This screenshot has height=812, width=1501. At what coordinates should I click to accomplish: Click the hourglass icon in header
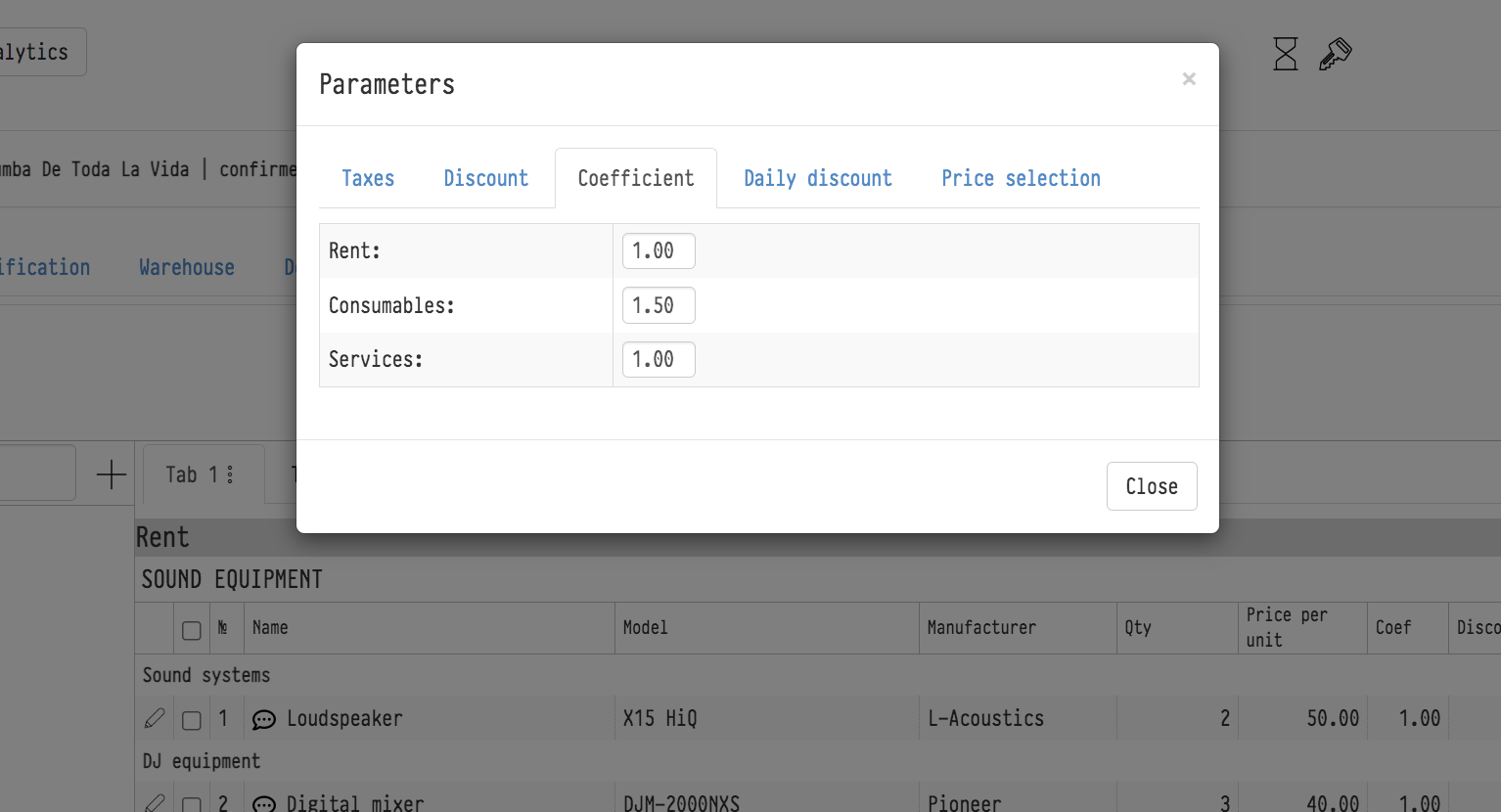tap(1285, 54)
